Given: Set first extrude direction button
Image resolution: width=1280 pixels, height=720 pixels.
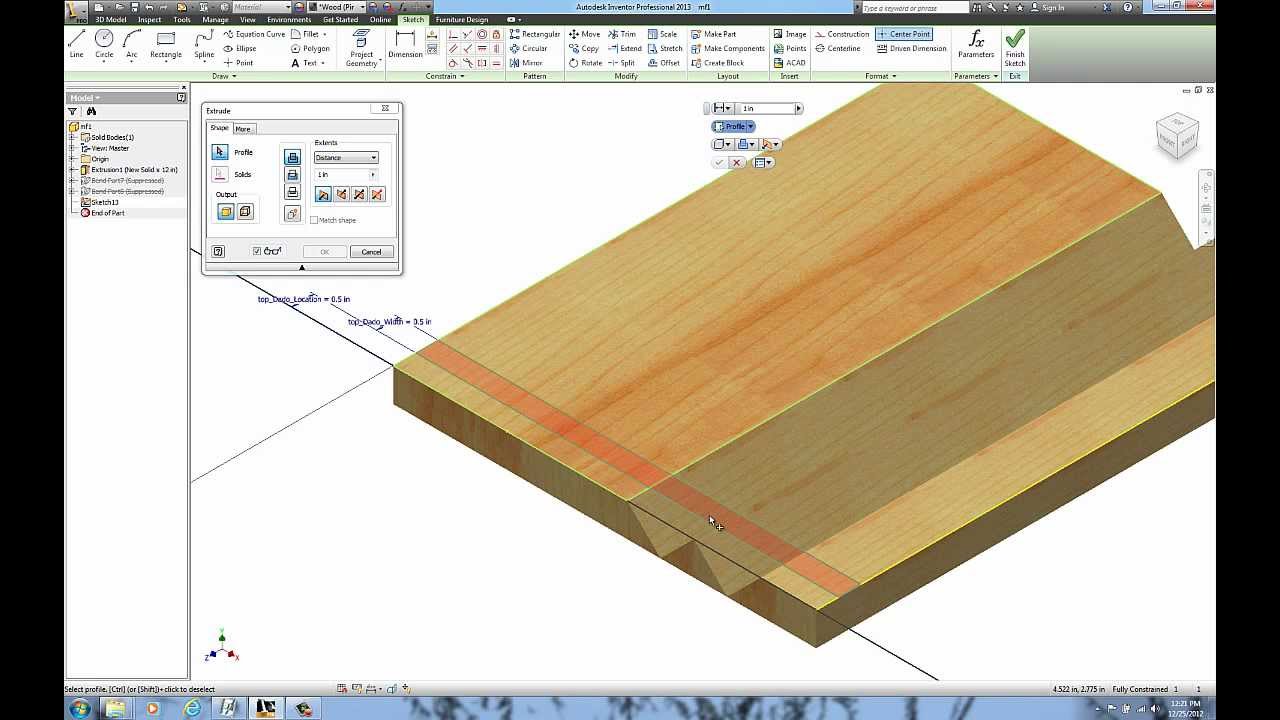Looking at the screenshot, I should tap(323, 194).
